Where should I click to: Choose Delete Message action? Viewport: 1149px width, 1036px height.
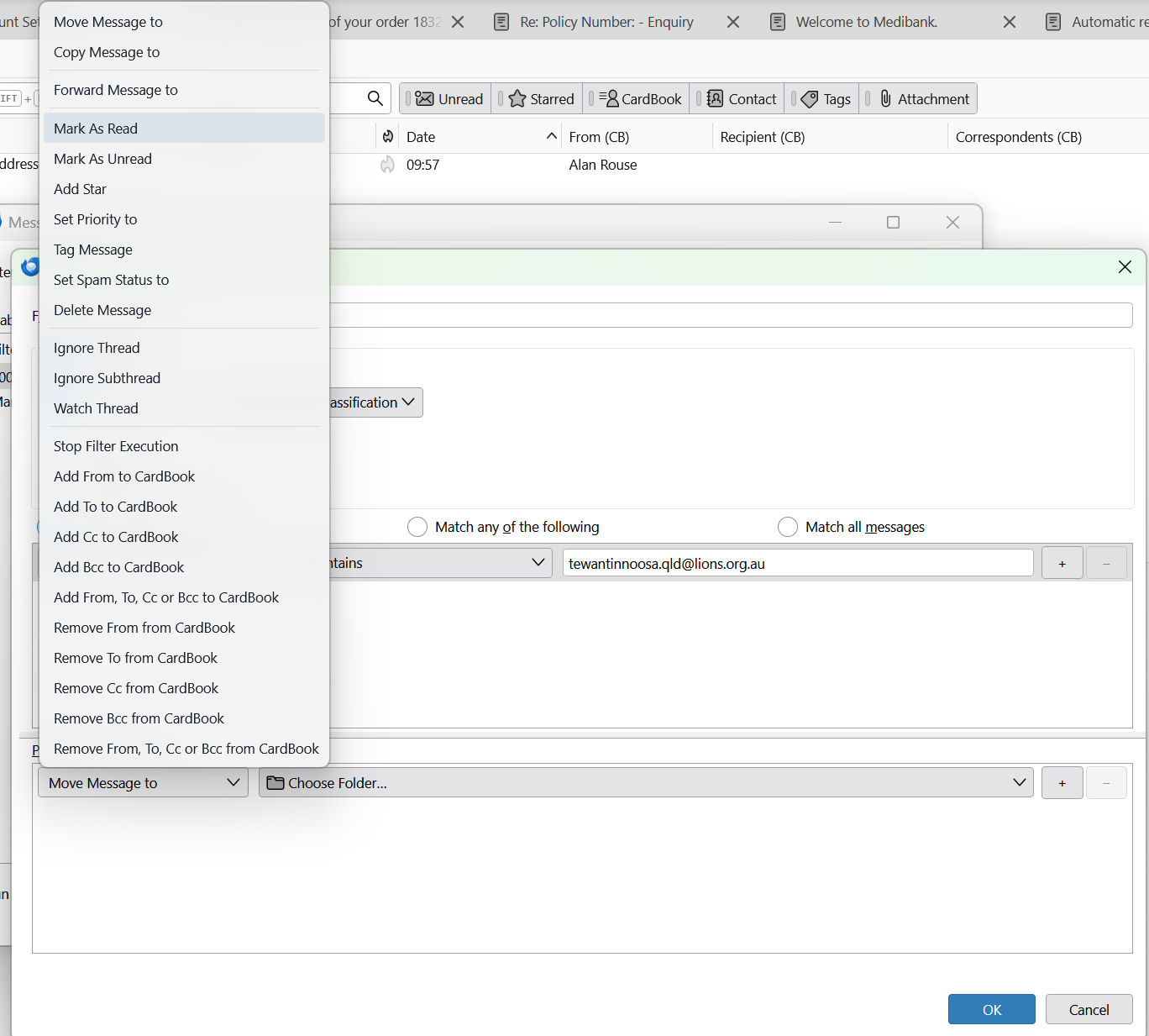pos(184,310)
